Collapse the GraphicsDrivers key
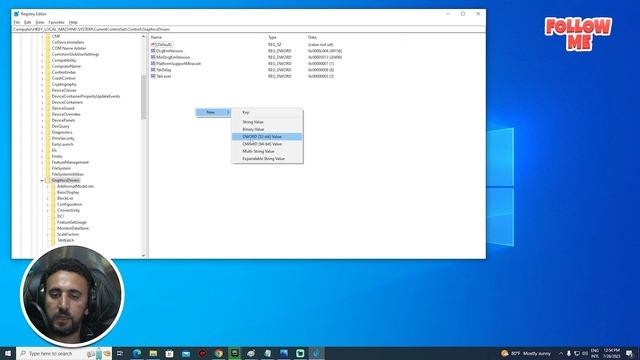Screen dimensions: 640x360 [x=42, y=180]
